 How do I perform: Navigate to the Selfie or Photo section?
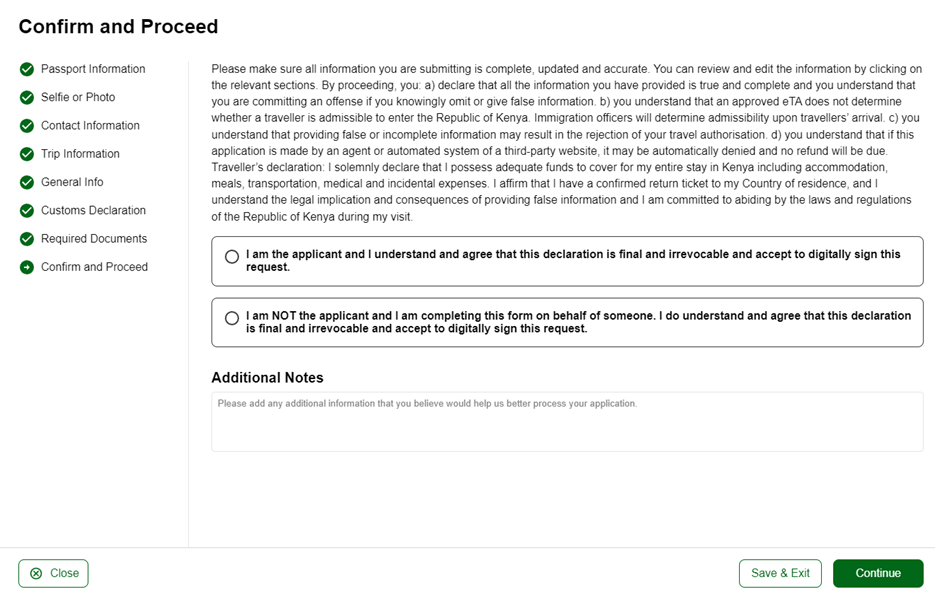click(79, 97)
